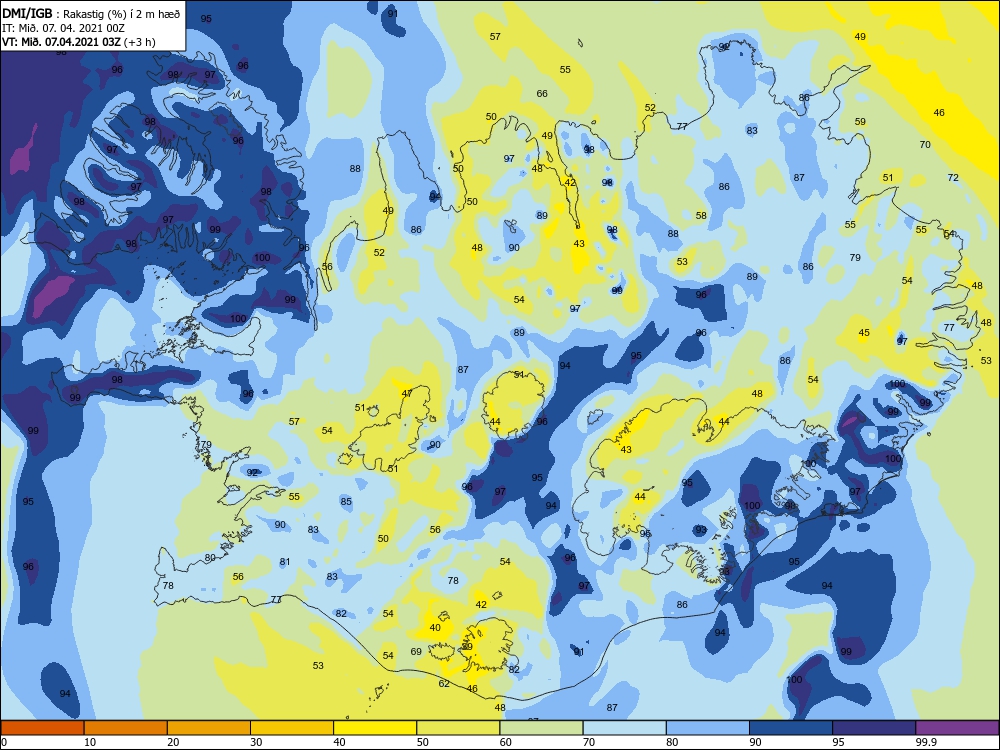1000x750 pixels.
Task: Select the map value 59
Action: pos(860,122)
